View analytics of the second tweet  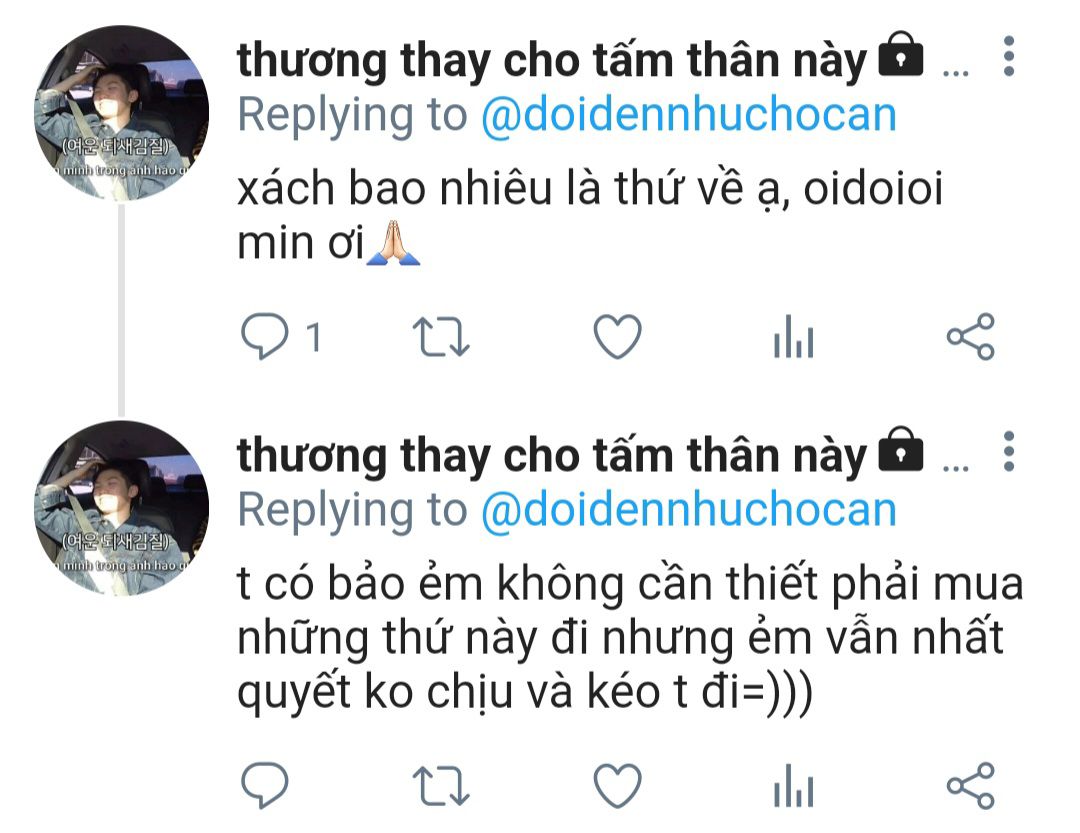click(x=793, y=785)
